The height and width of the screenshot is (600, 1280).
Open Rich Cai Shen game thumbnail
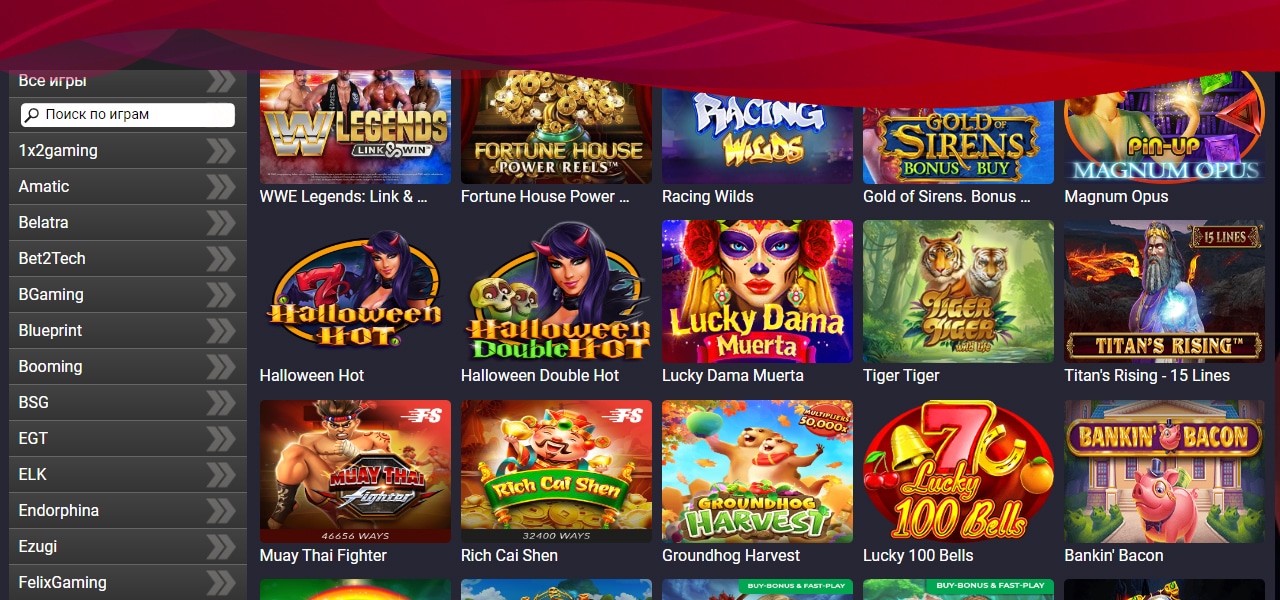(556, 472)
